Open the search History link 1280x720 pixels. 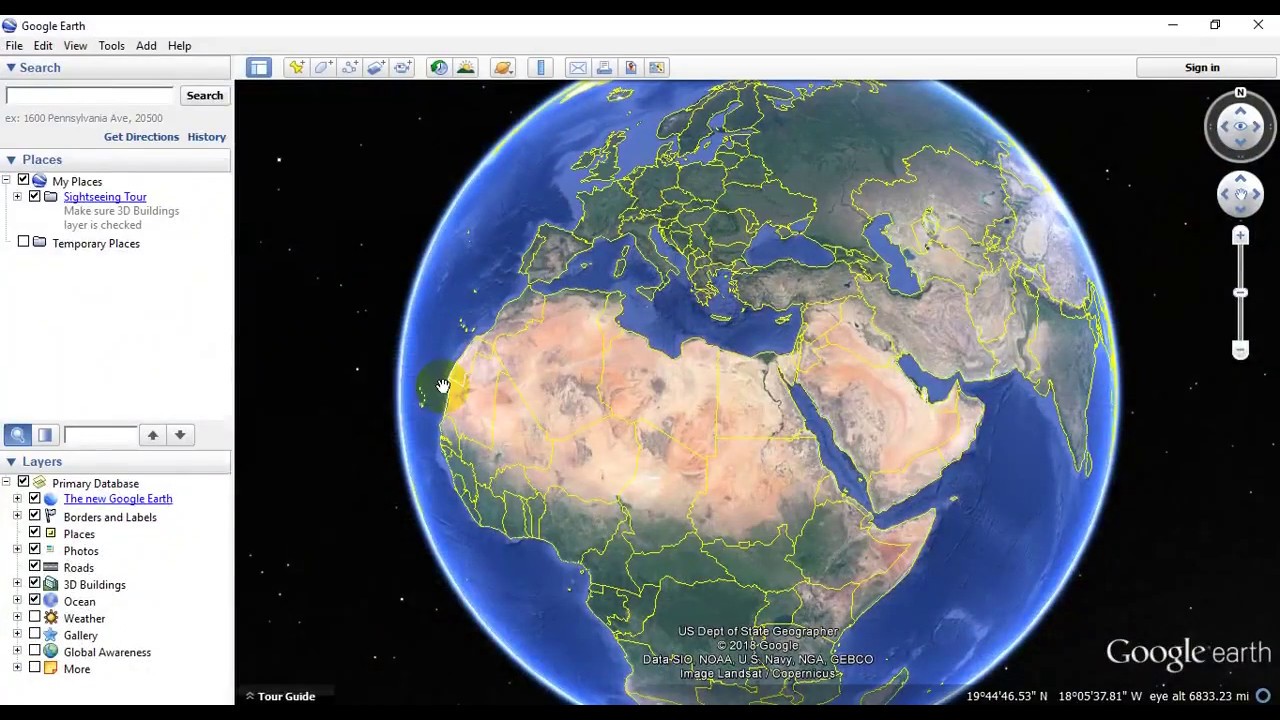(207, 137)
